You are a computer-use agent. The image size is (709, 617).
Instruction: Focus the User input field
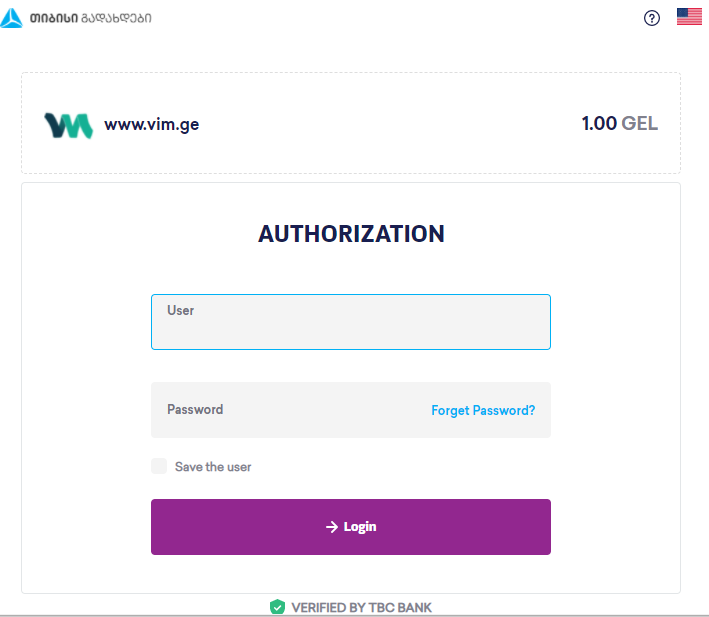(350, 328)
